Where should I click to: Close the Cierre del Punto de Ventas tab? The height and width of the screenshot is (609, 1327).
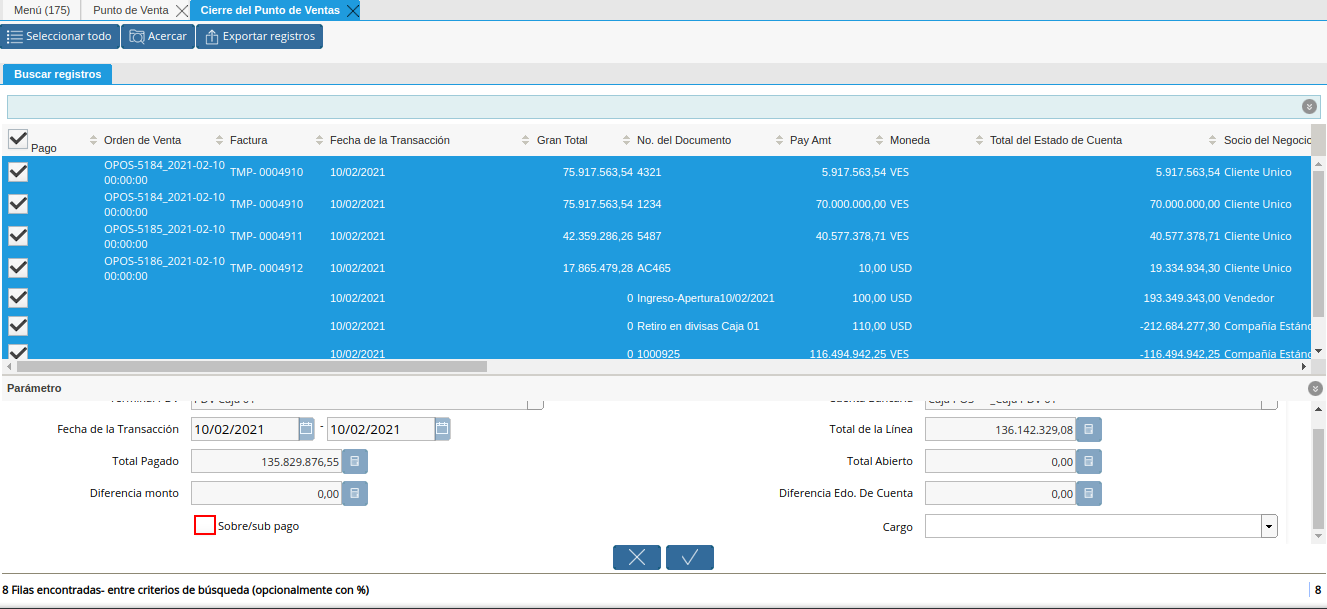tap(352, 10)
